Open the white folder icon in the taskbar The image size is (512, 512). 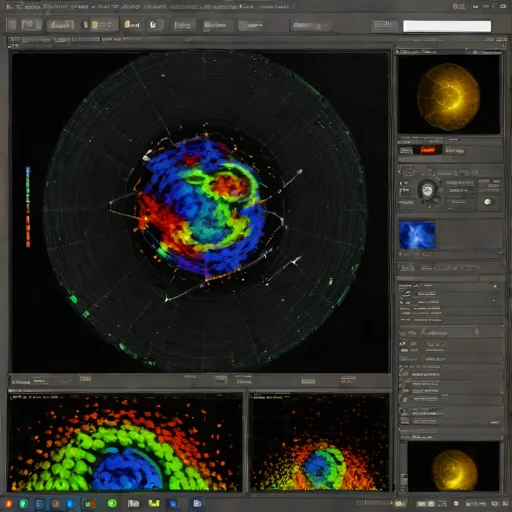[x=133, y=503]
